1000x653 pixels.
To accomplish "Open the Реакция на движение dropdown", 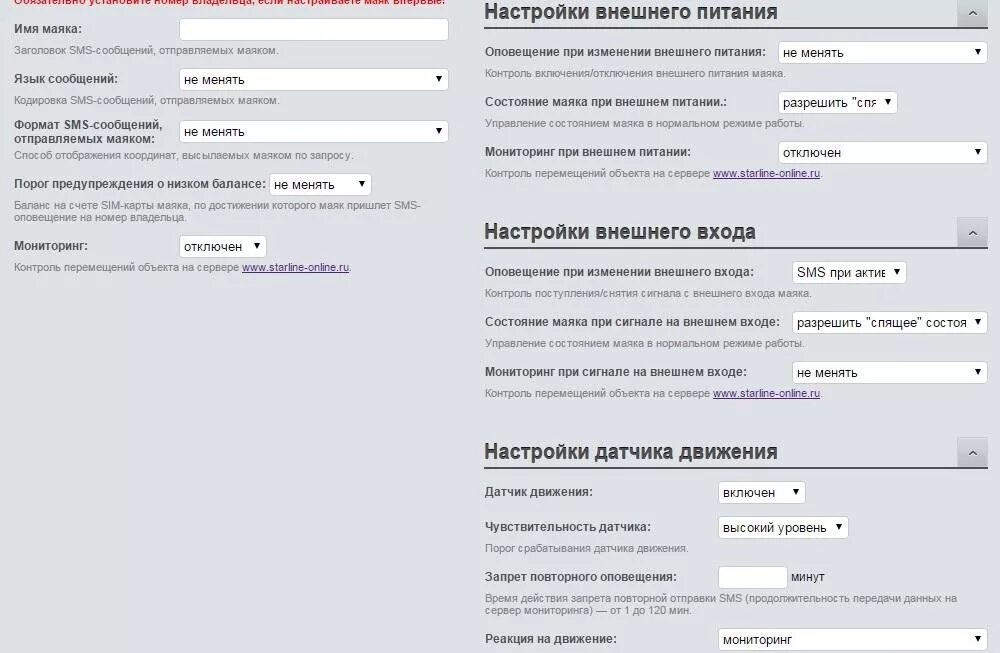I will [853, 639].
